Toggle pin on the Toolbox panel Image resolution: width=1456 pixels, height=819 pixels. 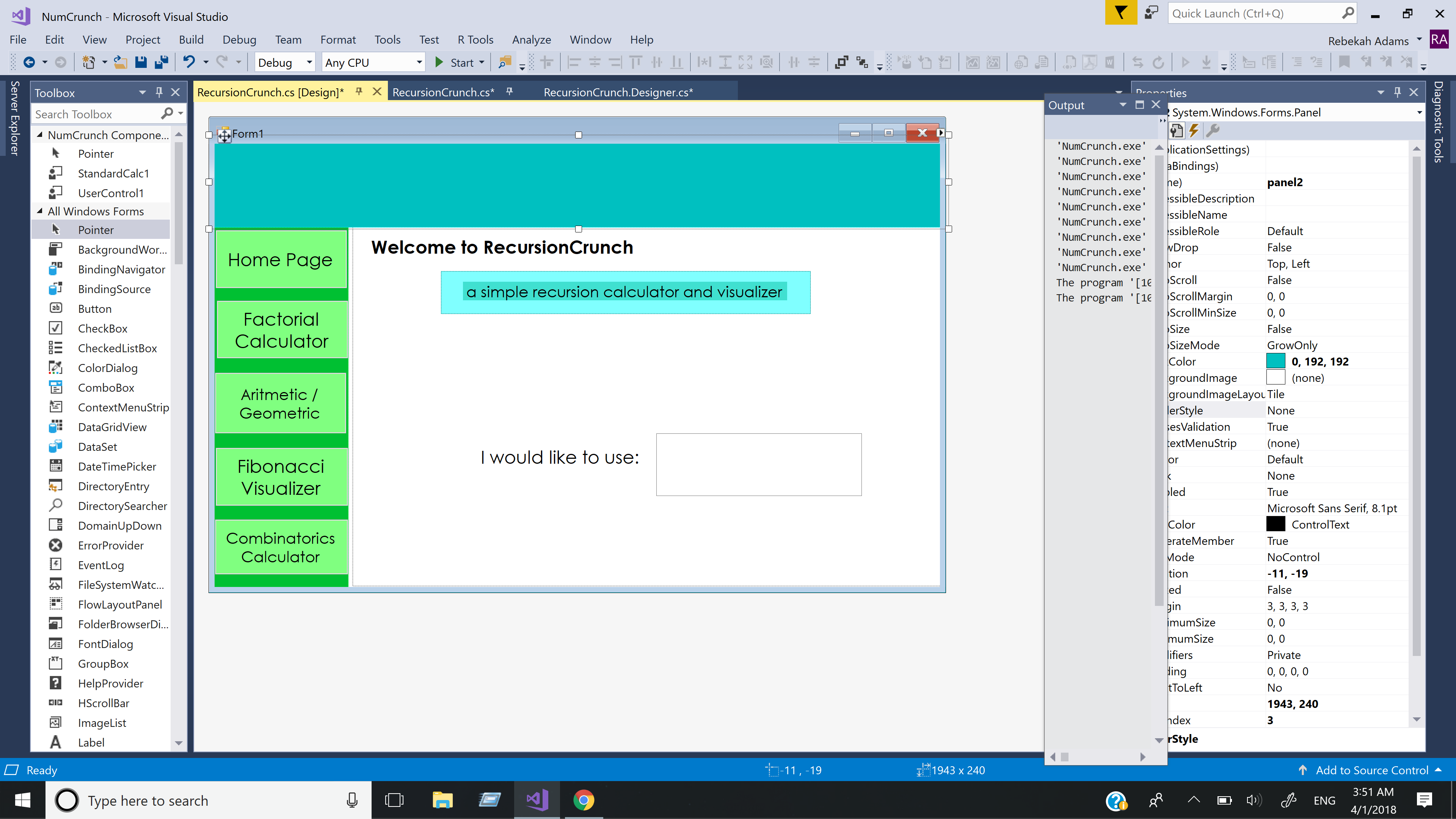tap(159, 92)
